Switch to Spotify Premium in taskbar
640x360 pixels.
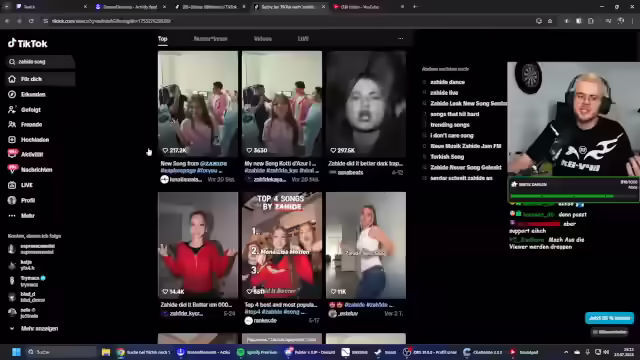click(x=257, y=352)
